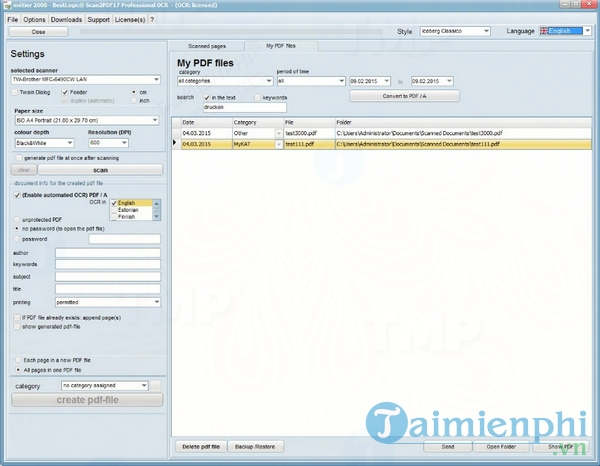Toggle show generated pdf-file checkbox
The width and height of the screenshot is (600, 466).
pos(17,326)
